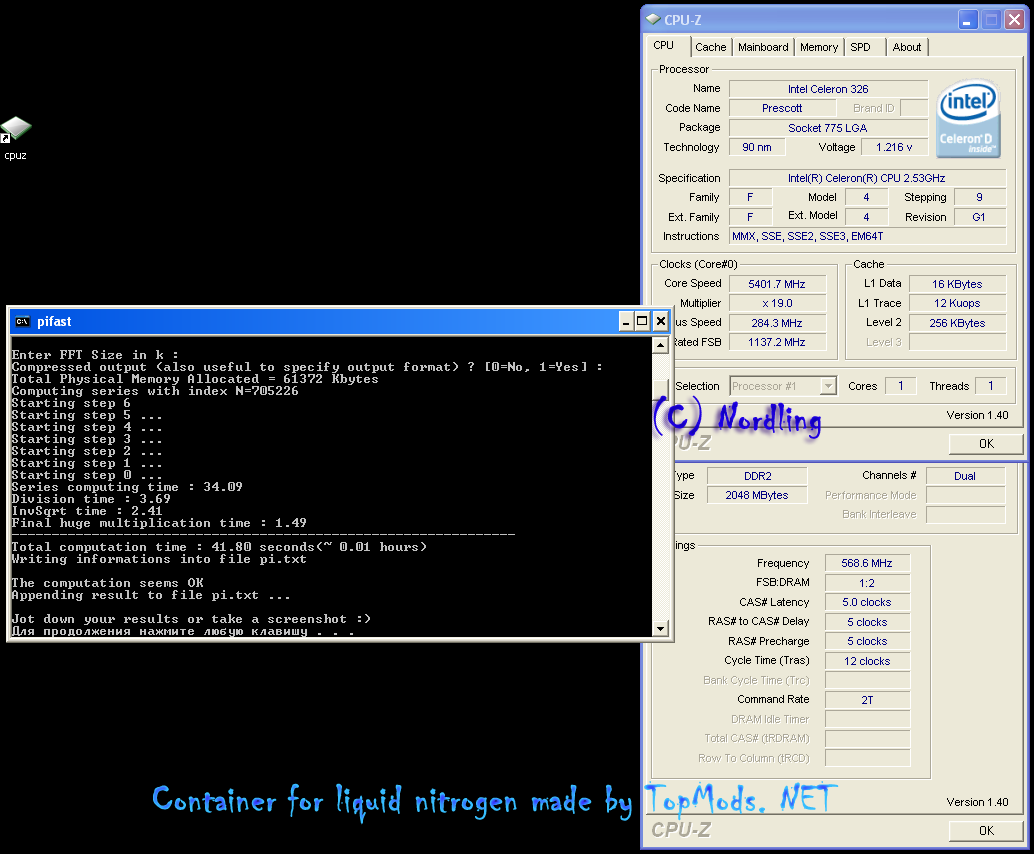The height and width of the screenshot is (854, 1034).
Task: Click the Name field 'Intel Celeron 326'
Action: pos(828,89)
